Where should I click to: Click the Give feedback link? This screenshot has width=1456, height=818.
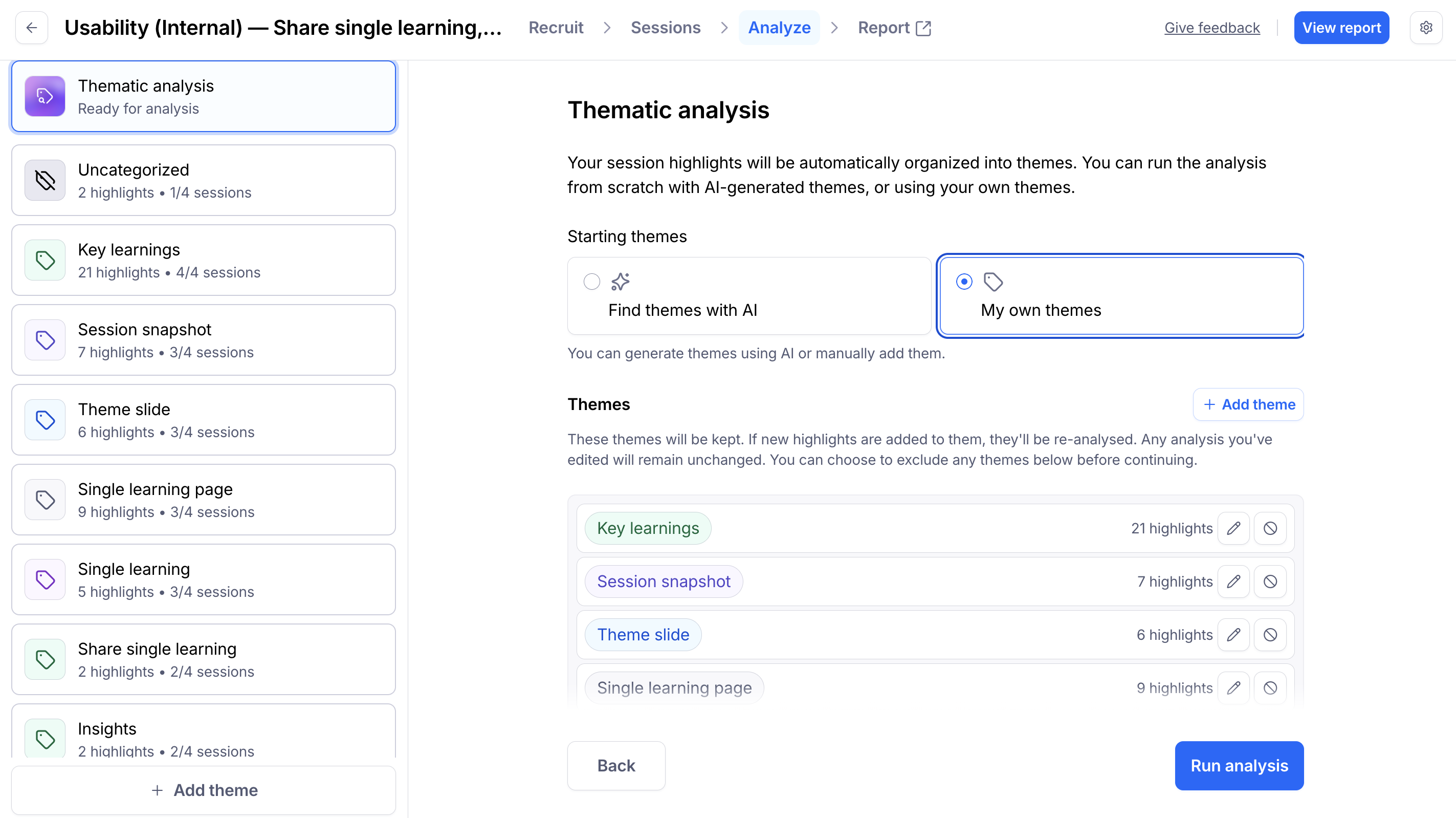[x=1212, y=28]
